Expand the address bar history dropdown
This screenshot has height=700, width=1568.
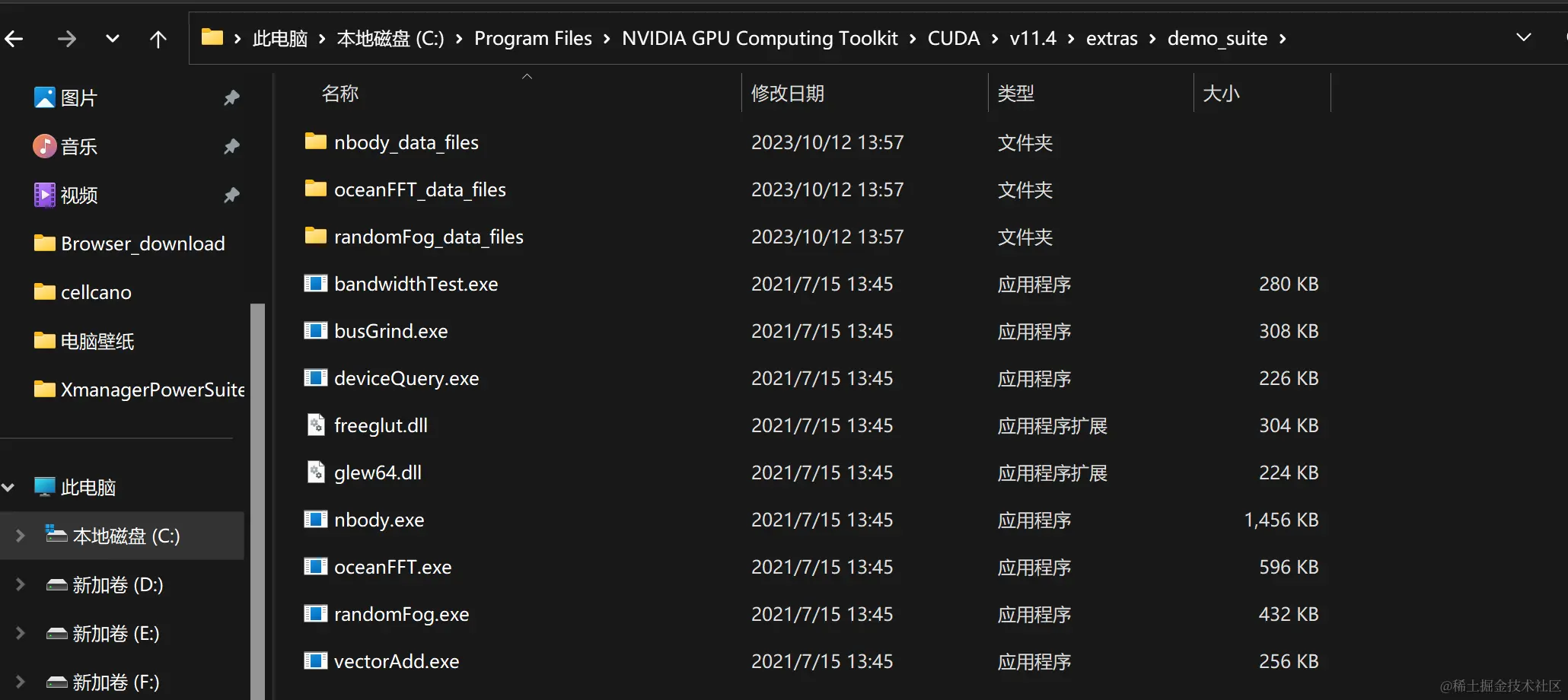click(1523, 37)
